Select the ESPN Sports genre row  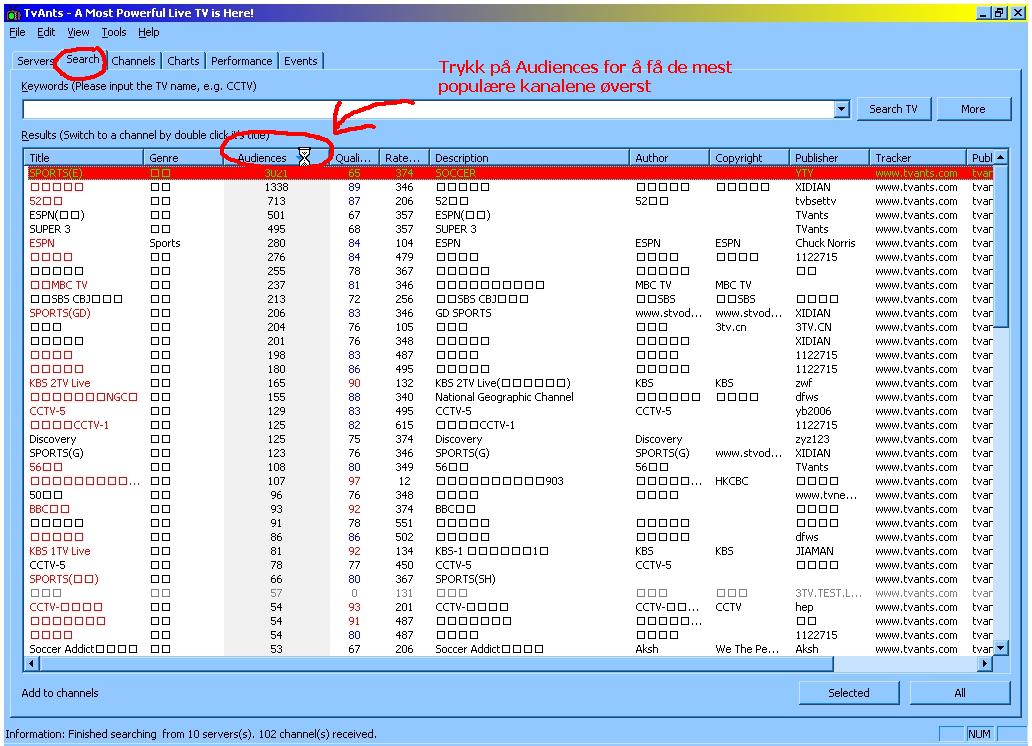(509, 243)
